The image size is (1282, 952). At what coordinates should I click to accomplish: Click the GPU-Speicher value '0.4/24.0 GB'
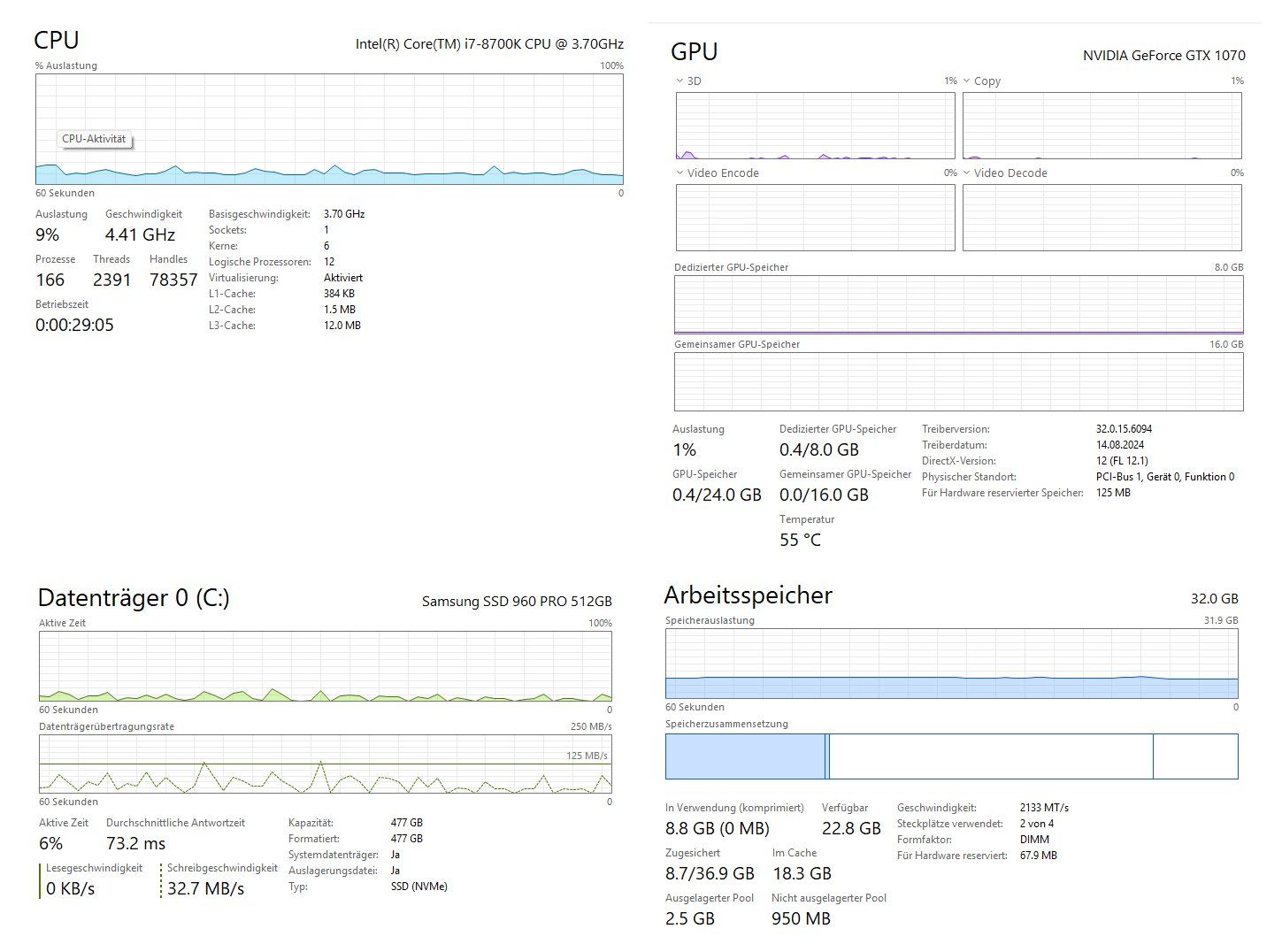pyautogui.click(x=717, y=495)
